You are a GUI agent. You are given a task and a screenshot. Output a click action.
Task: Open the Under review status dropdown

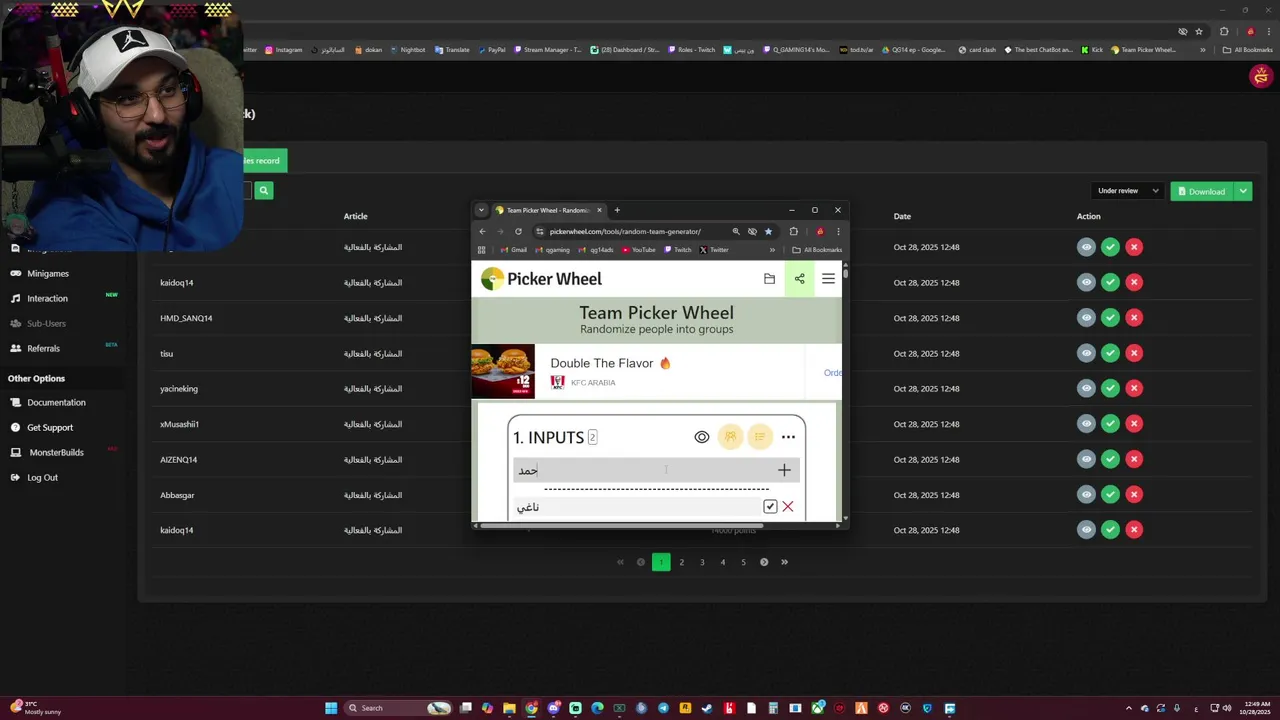(x=1128, y=191)
